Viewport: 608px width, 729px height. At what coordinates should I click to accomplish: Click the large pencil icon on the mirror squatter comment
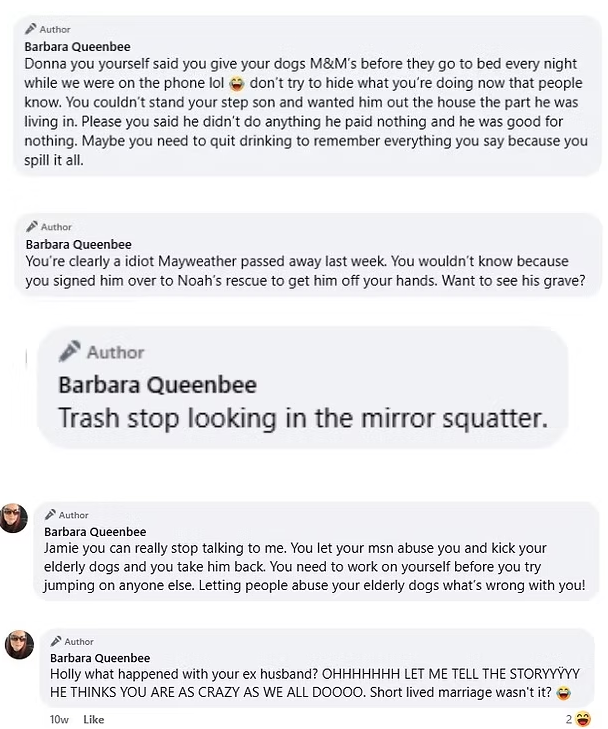[70, 352]
